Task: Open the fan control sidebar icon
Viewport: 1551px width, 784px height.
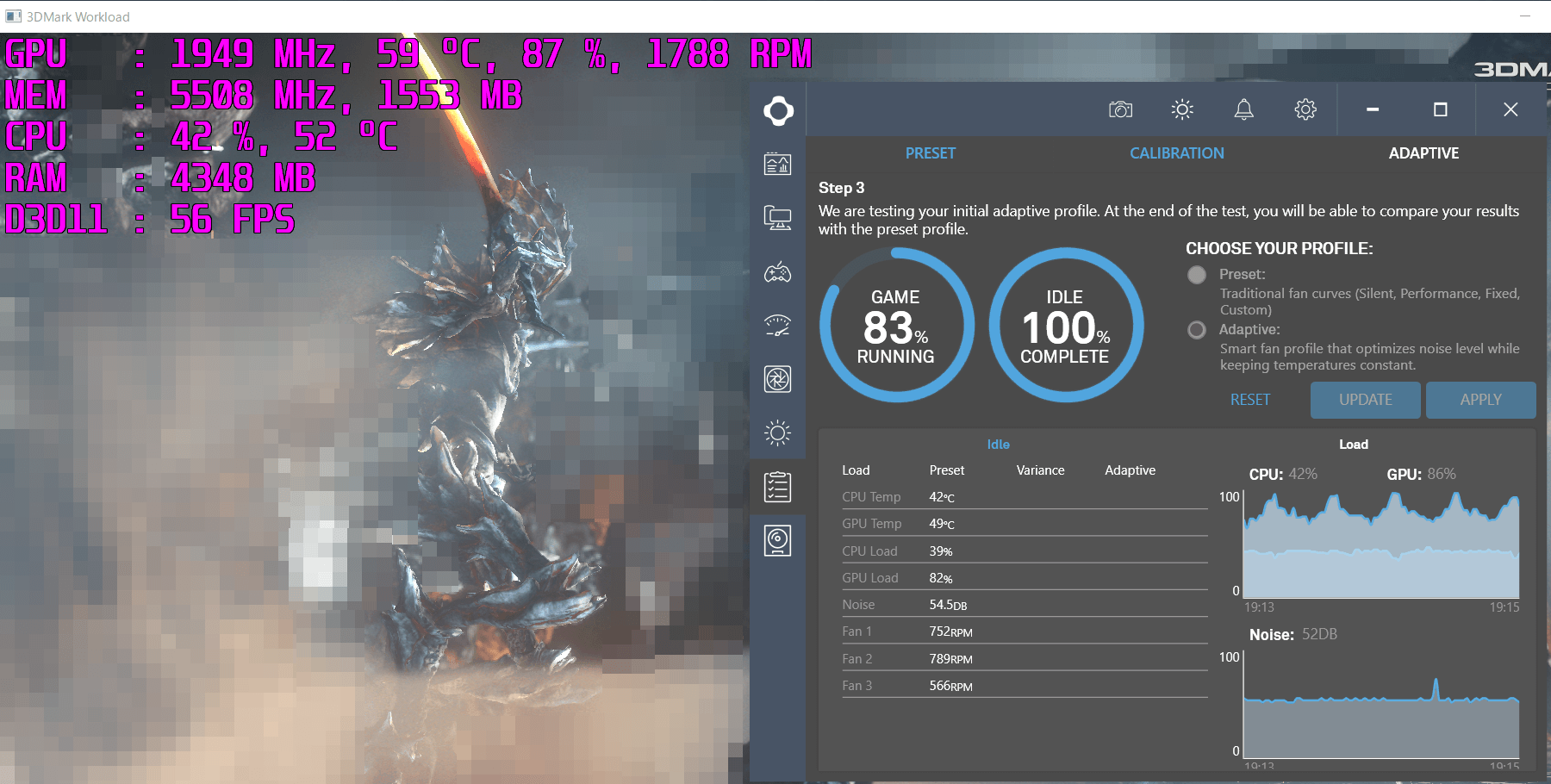Action: coord(778,379)
